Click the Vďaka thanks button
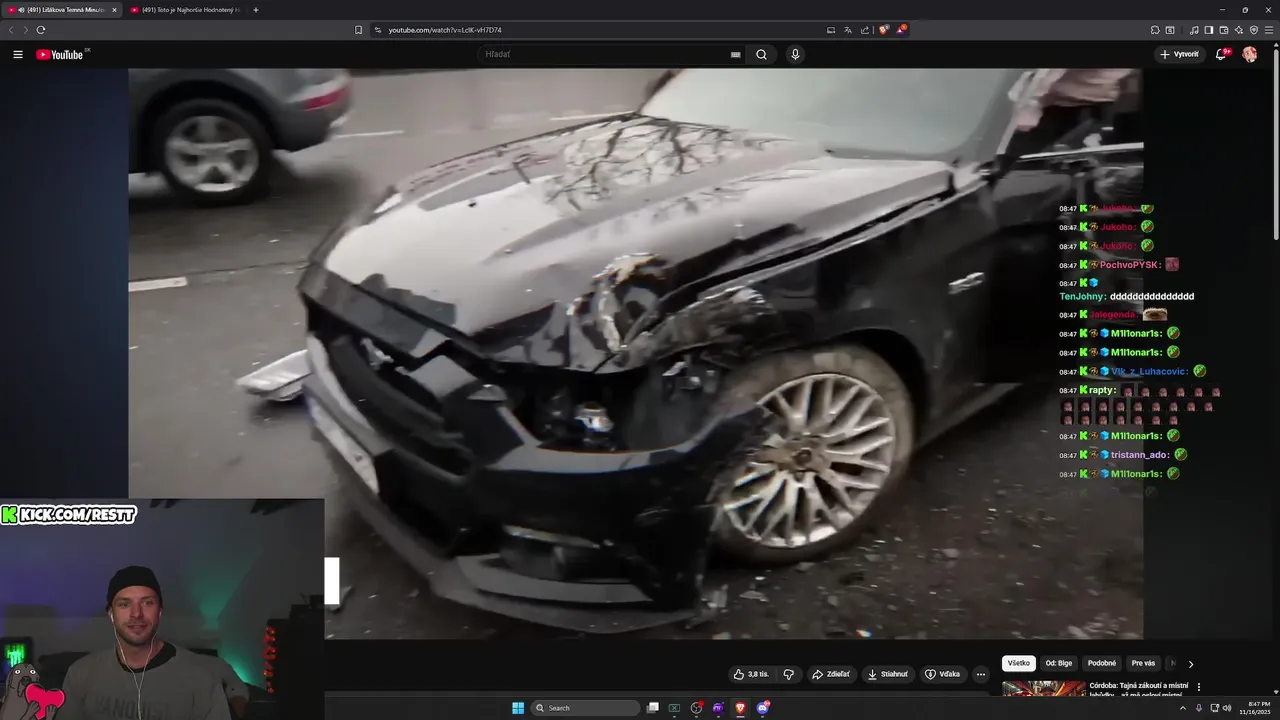The image size is (1280, 720). [x=943, y=674]
